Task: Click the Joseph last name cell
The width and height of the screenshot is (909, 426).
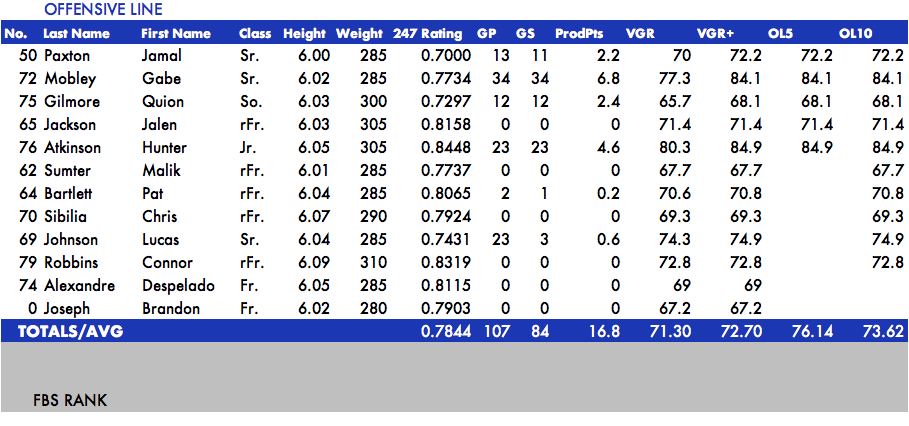Action: [x=67, y=309]
